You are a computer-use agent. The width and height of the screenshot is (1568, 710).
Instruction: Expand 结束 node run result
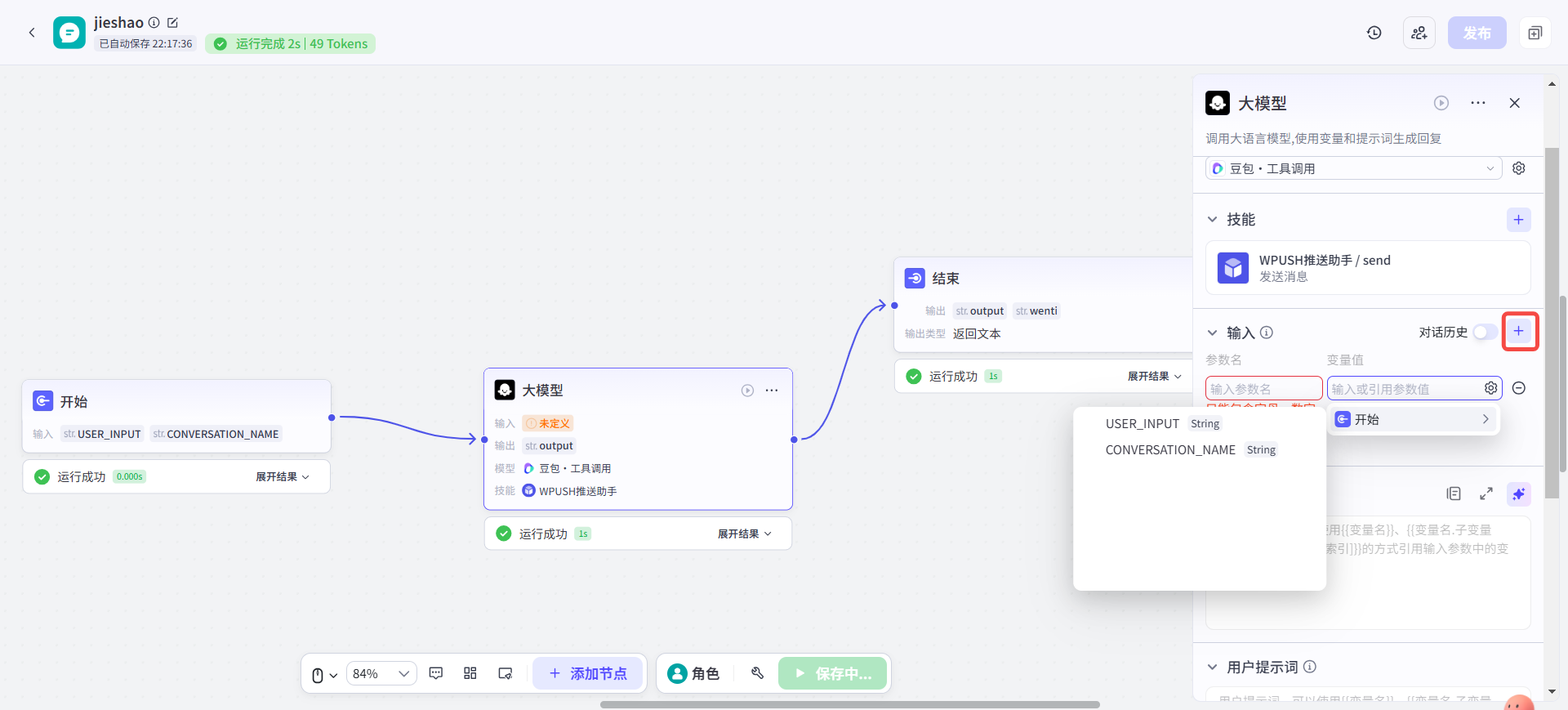1155,376
